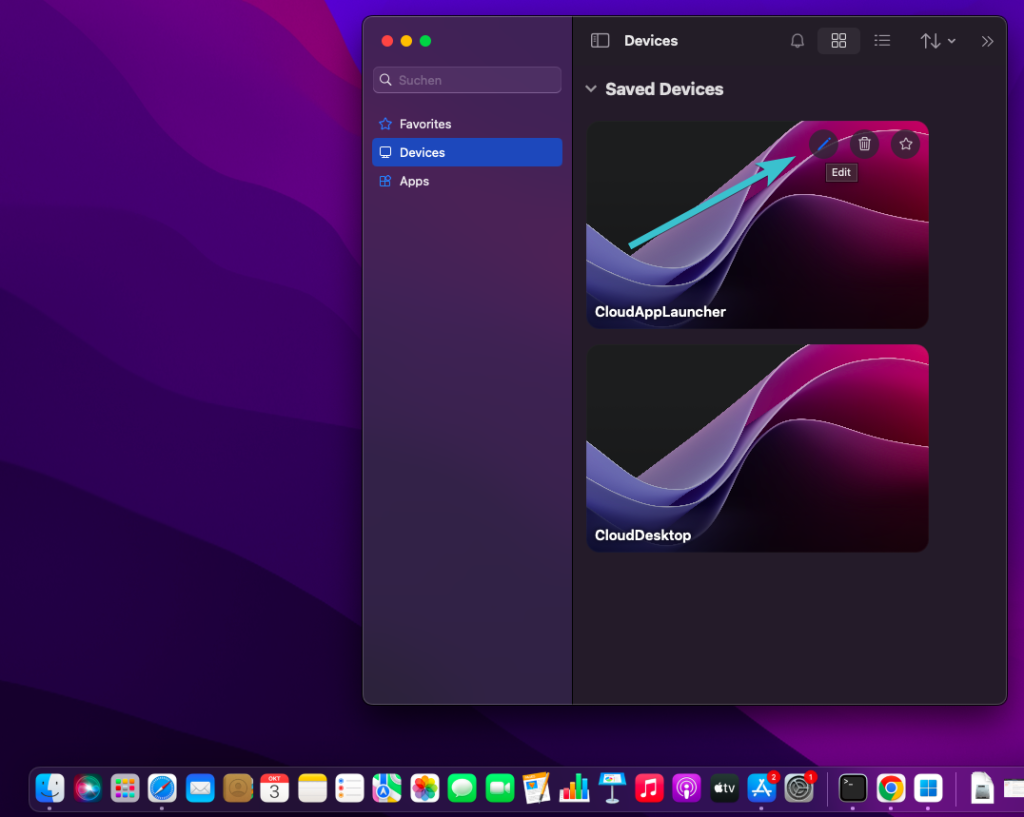Click the CloudDesktop label

643,535
